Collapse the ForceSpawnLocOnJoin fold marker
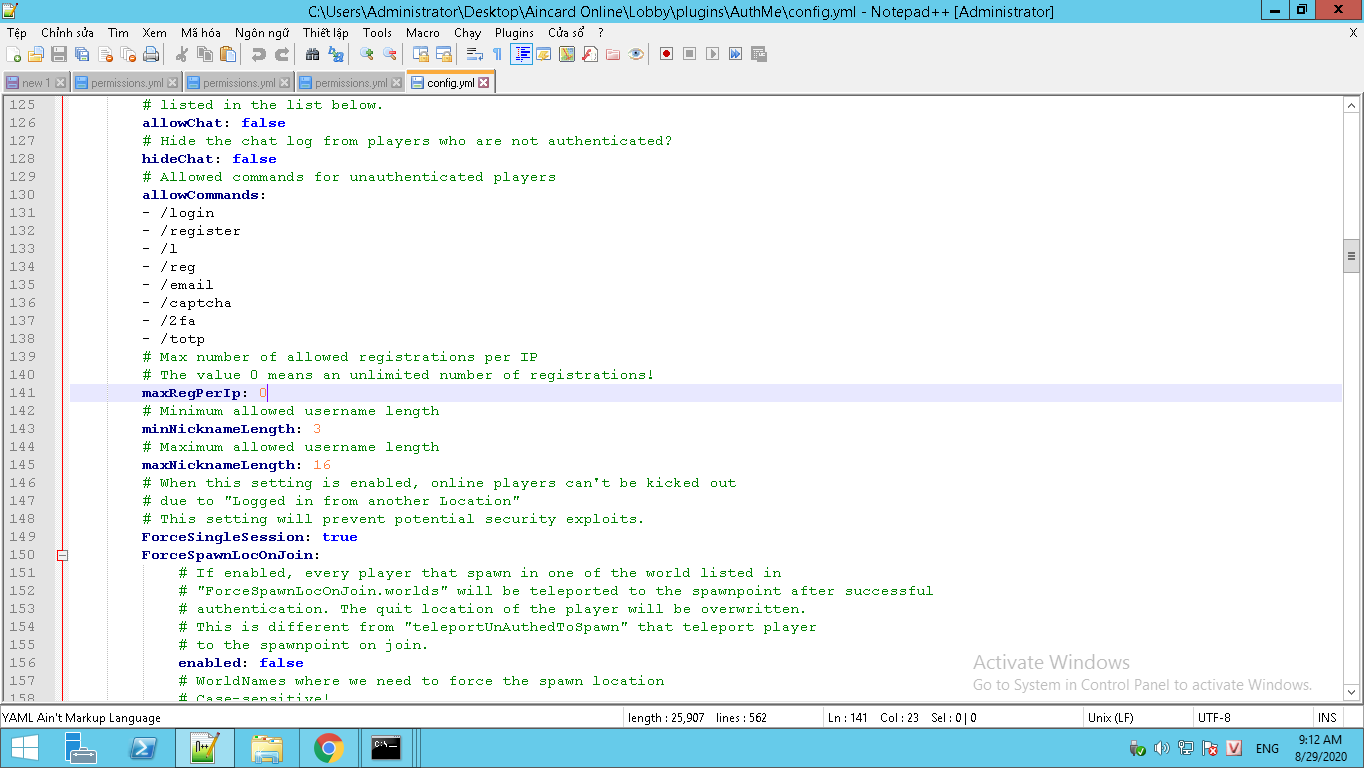 click(62, 555)
